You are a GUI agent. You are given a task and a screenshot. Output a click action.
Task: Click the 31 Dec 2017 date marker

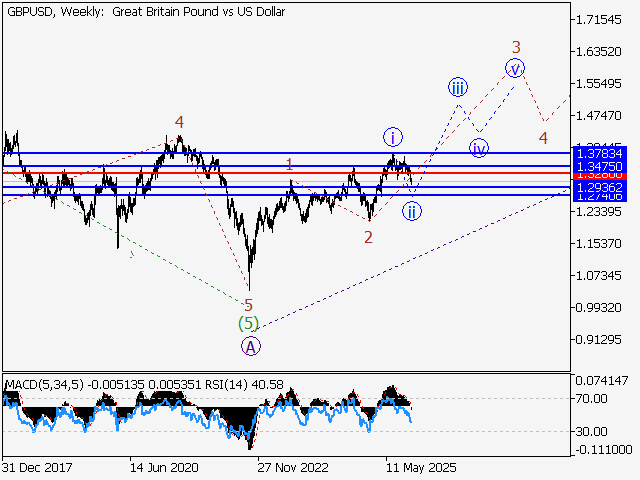point(36,466)
